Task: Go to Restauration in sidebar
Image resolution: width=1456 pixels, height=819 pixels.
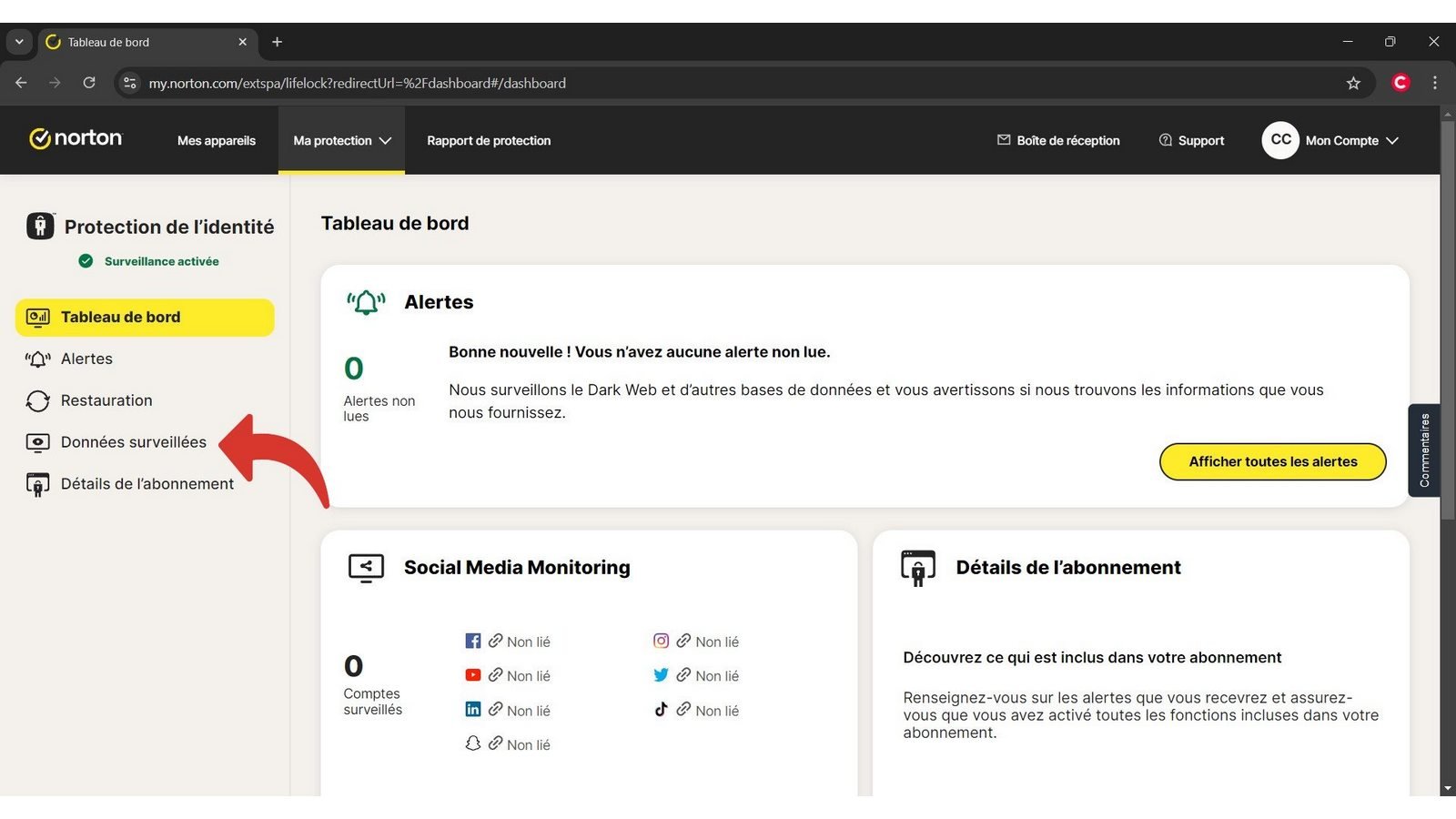Action: pos(106,401)
